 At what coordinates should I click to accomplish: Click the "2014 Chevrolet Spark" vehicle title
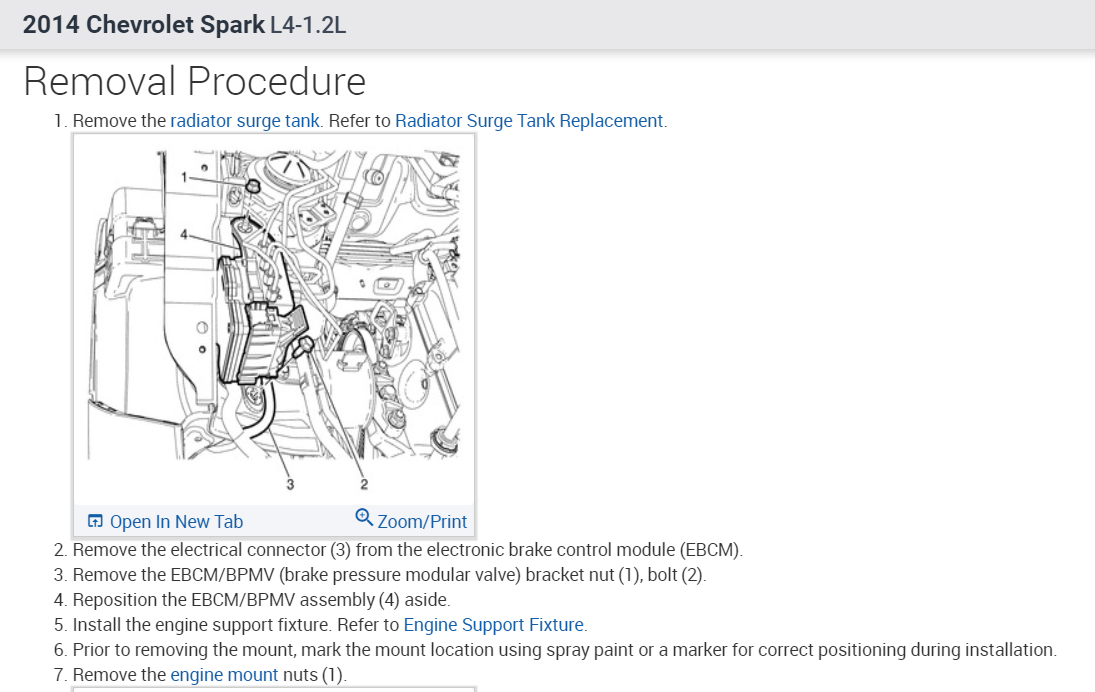tap(144, 25)
